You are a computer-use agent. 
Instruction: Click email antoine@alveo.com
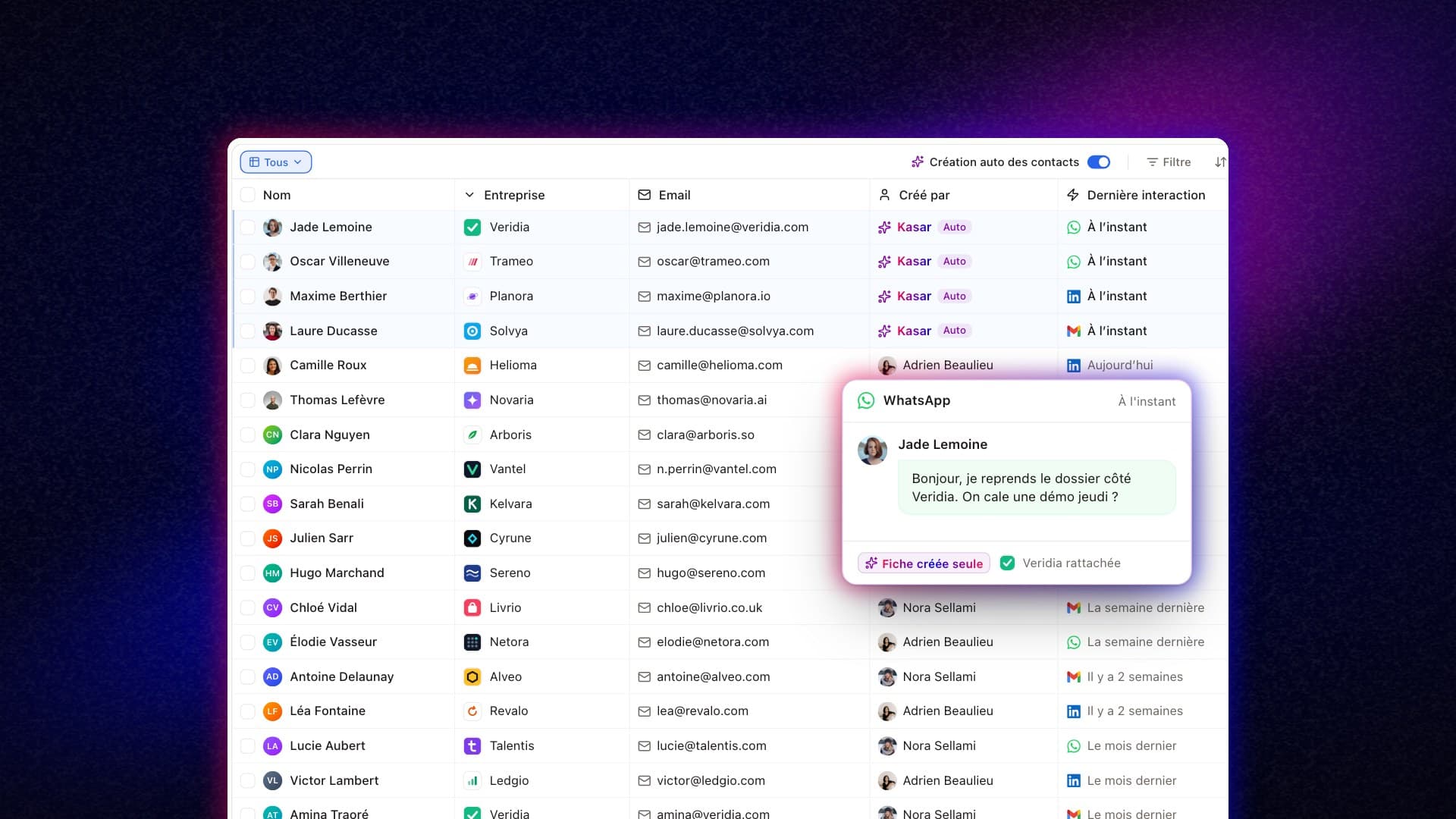tap(713, 676)
